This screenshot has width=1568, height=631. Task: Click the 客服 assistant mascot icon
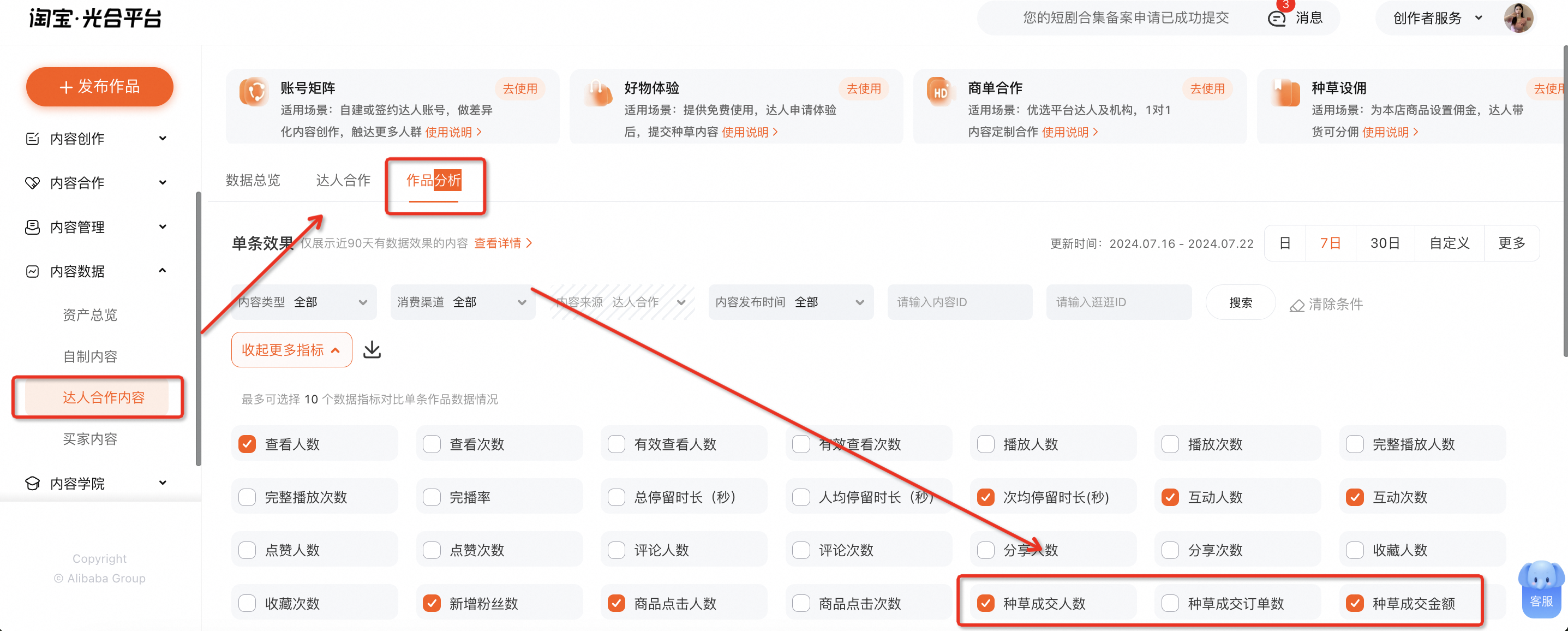coord(1541,588)
